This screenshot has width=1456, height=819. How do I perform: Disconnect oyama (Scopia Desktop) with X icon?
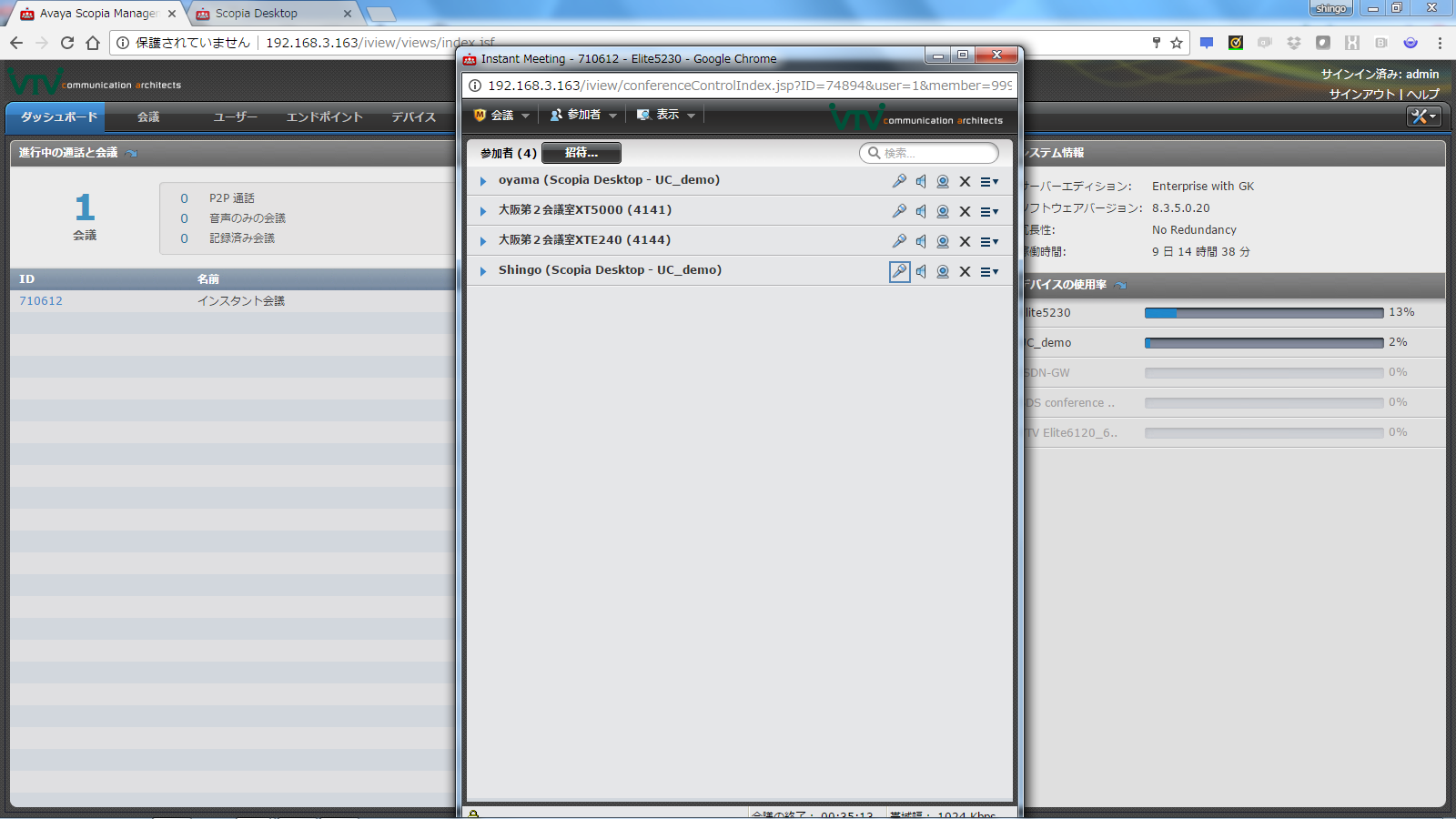(x=965, y=181)
